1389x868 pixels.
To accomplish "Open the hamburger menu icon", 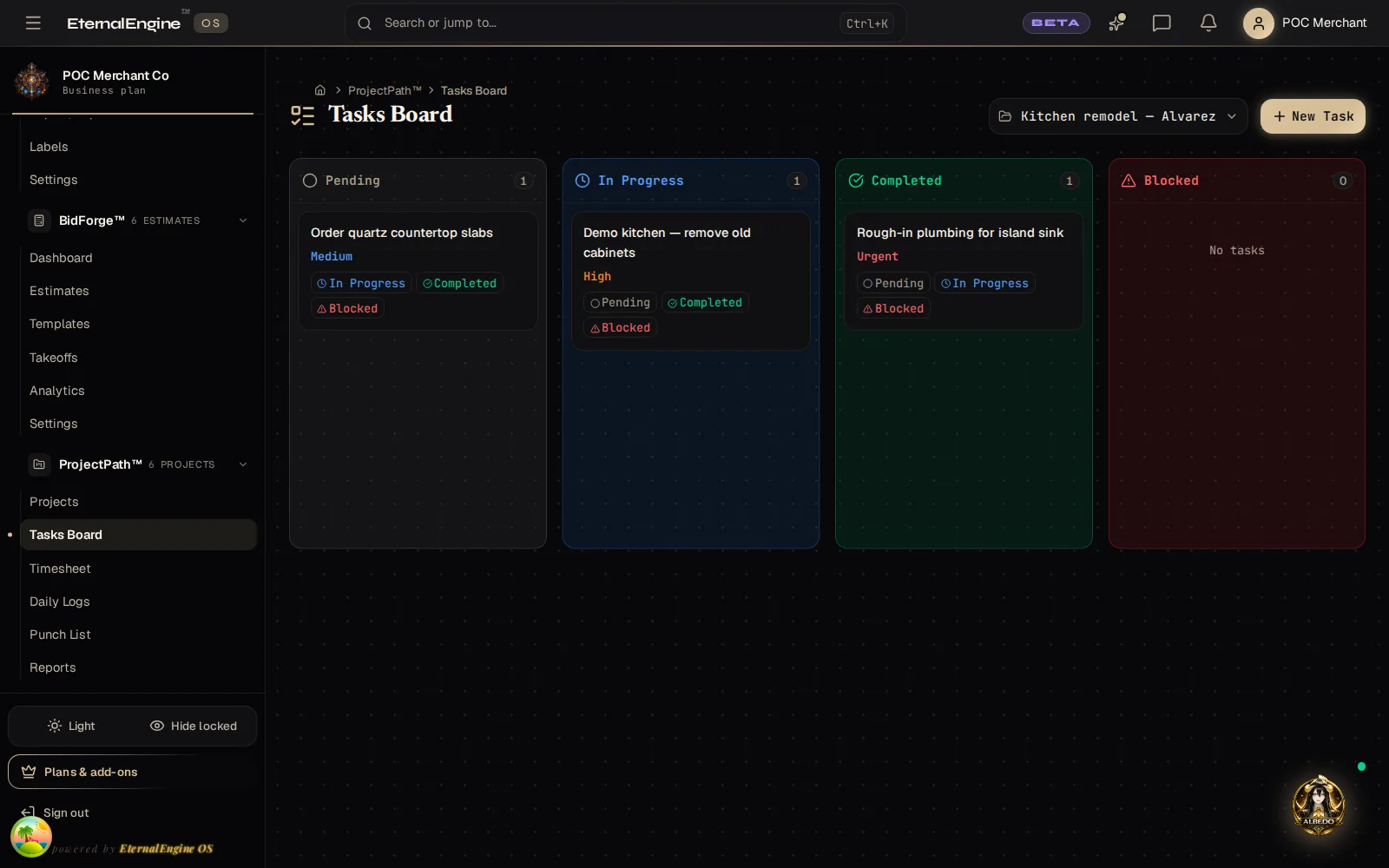I will pos(33,23).
